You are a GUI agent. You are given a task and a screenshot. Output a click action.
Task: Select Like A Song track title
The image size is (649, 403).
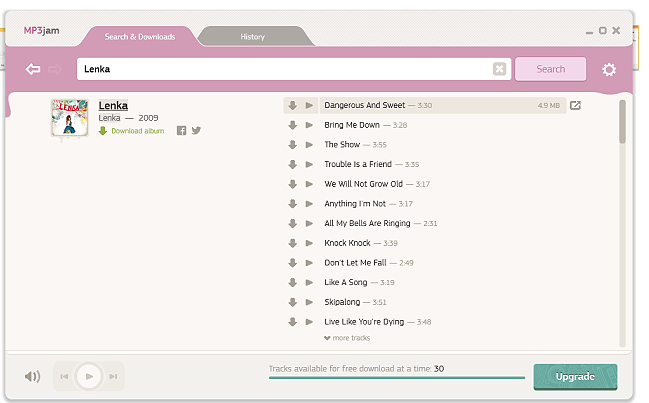(346, 283)
